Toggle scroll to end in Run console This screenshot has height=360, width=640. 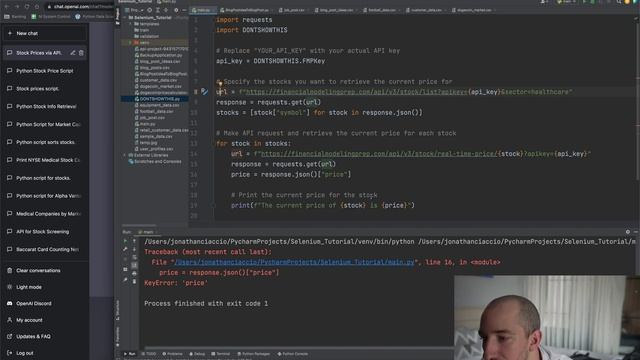pos(134,265)
